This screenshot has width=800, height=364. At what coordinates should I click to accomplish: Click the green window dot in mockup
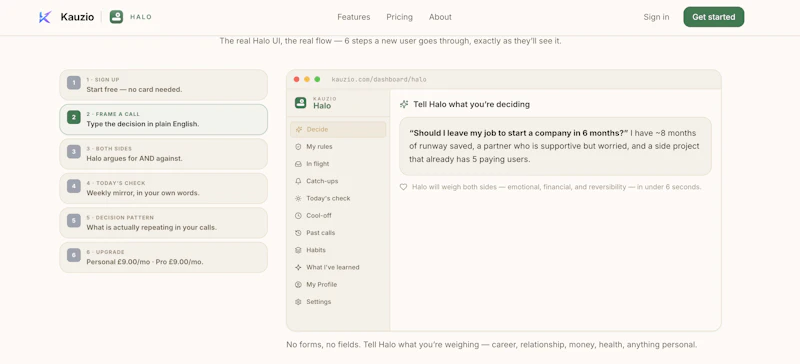(x=317, y=79)
